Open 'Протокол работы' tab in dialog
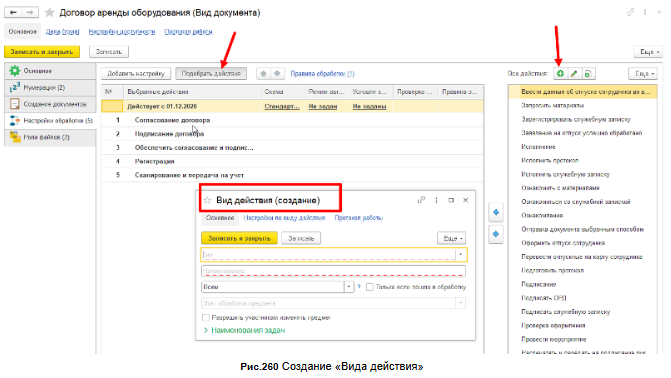 [358, 218]
